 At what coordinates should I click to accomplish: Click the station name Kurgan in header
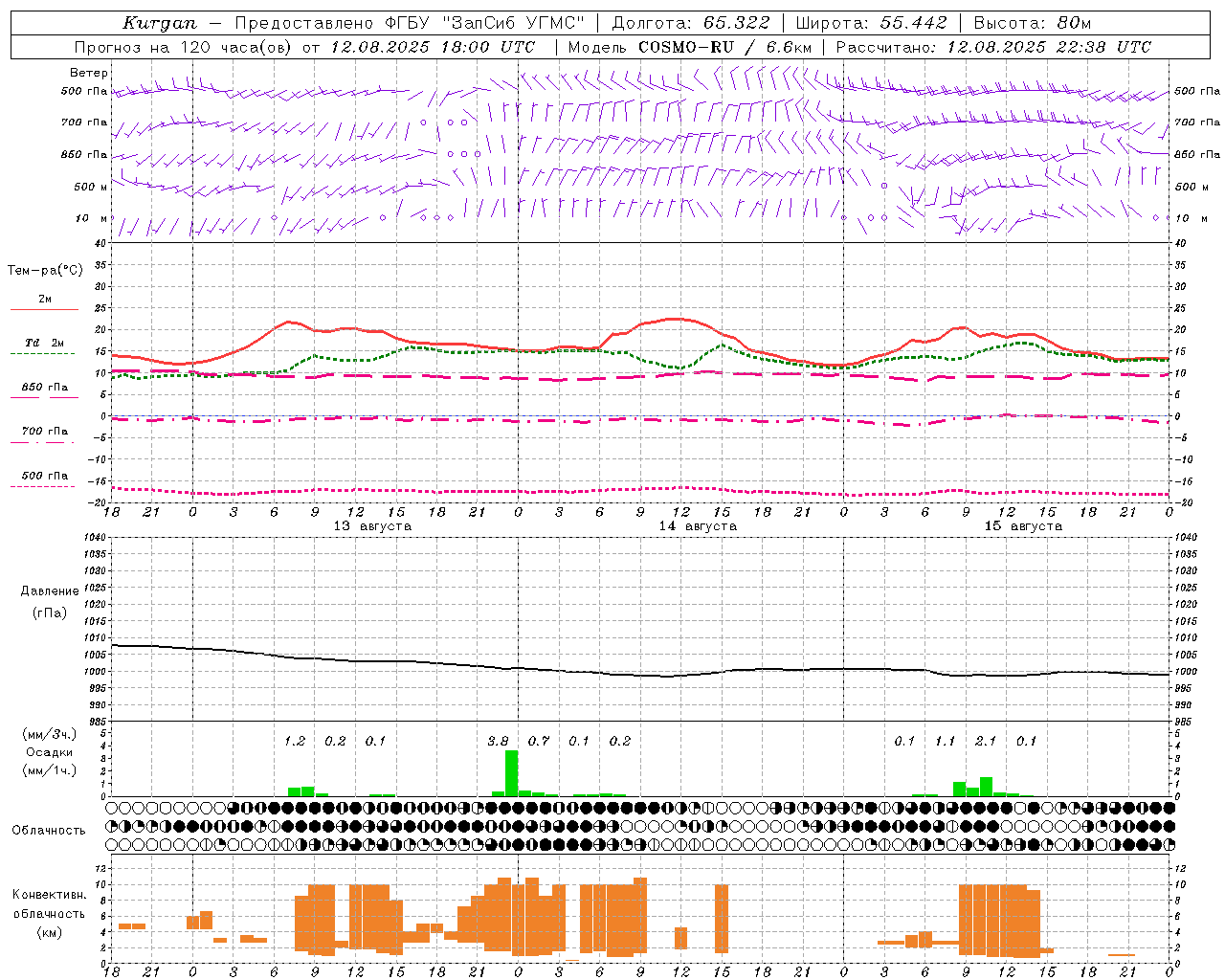160,23
